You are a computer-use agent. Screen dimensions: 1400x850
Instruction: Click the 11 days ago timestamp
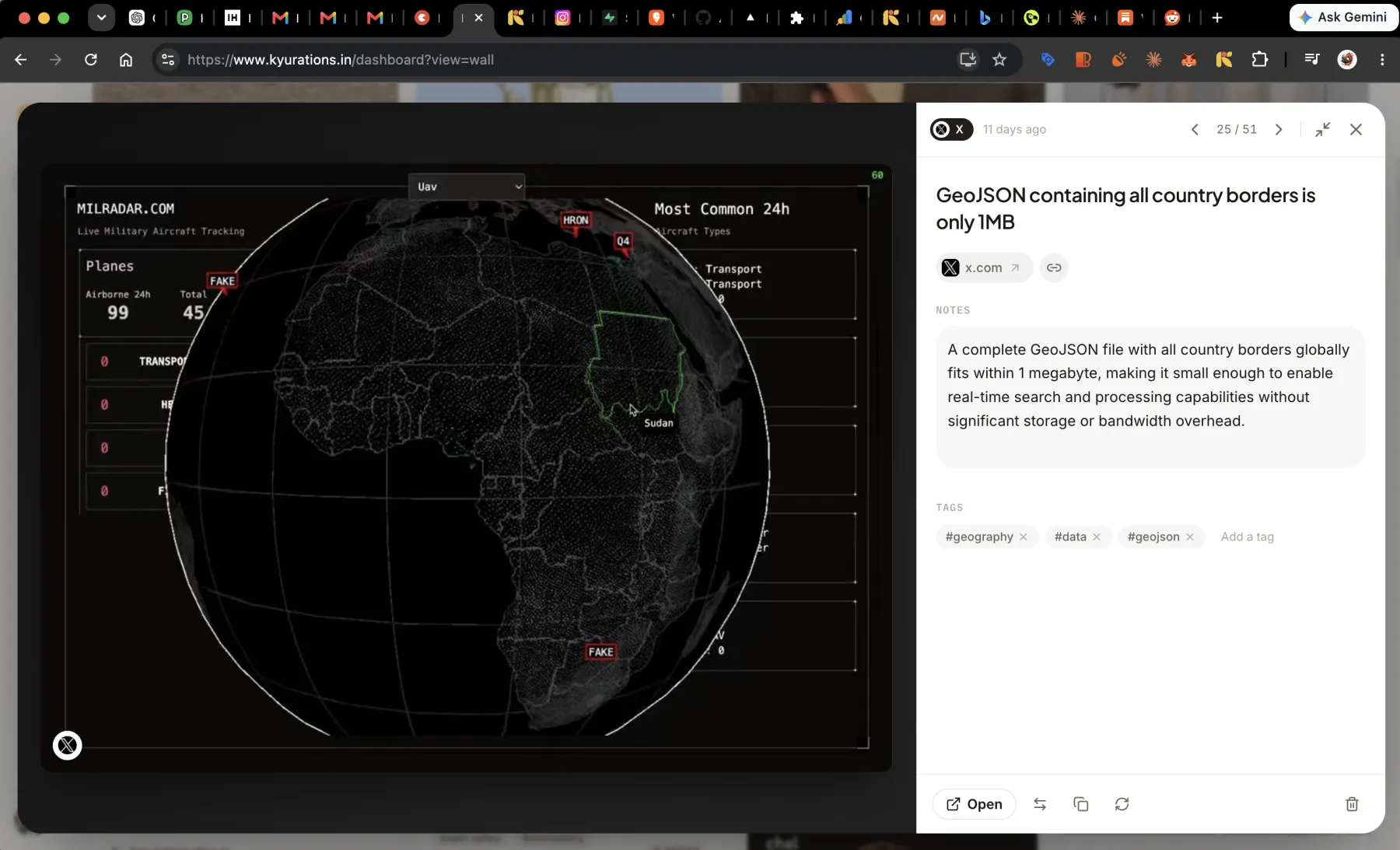click(x=1014, y=129)
